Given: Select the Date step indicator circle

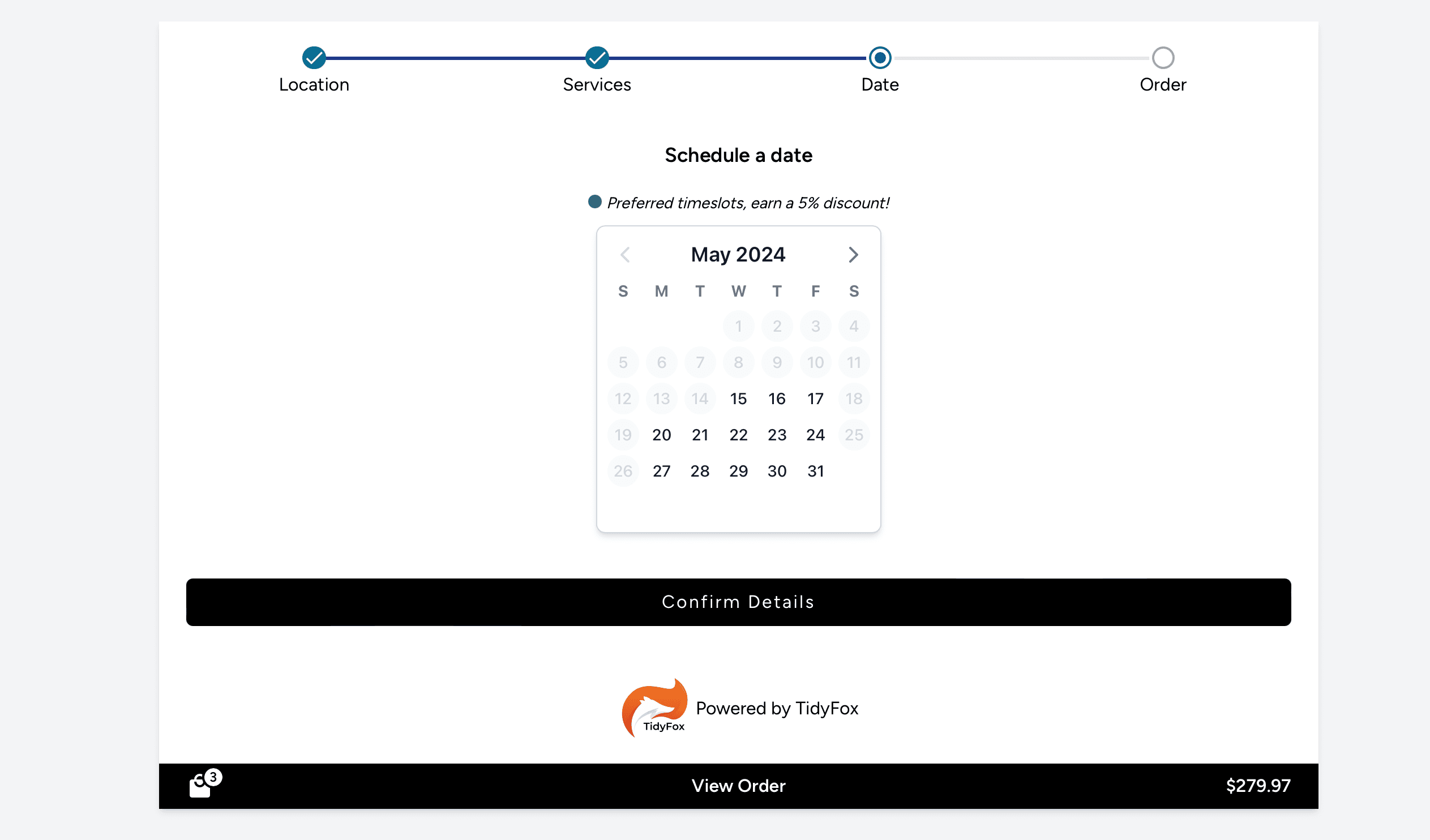Looking at the screenshot, I should tap(880, 57).
